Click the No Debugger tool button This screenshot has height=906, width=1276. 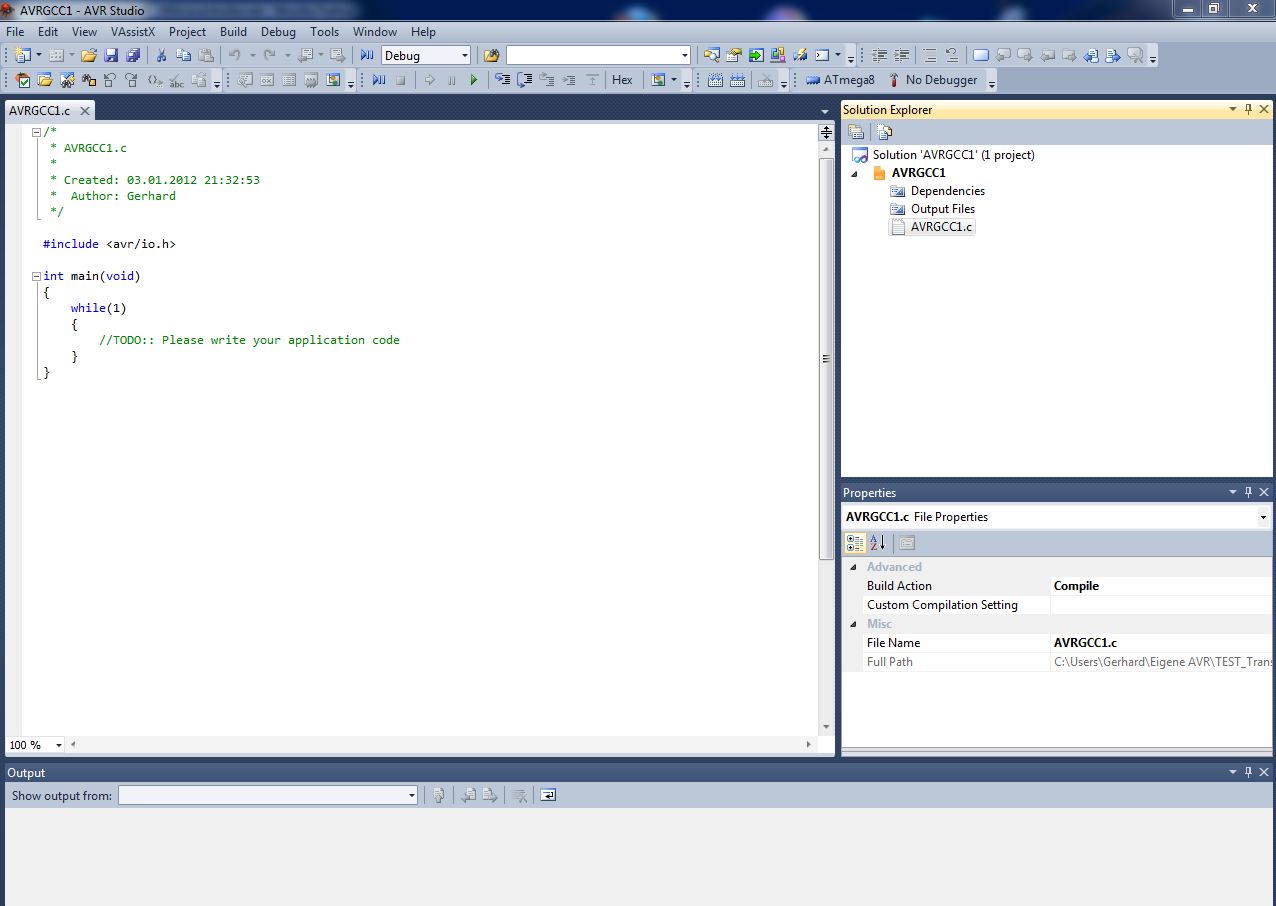tap(932, 80)
